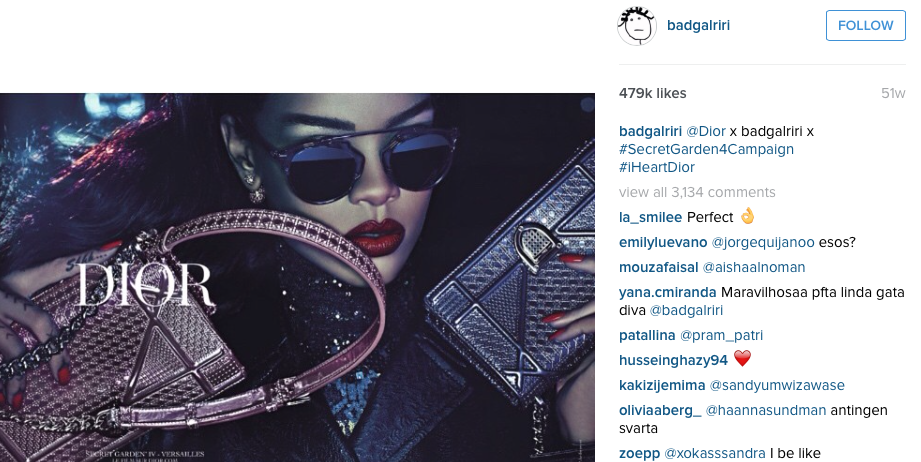Click the badgalriri profile avatar icon

(x=637, y=26)
